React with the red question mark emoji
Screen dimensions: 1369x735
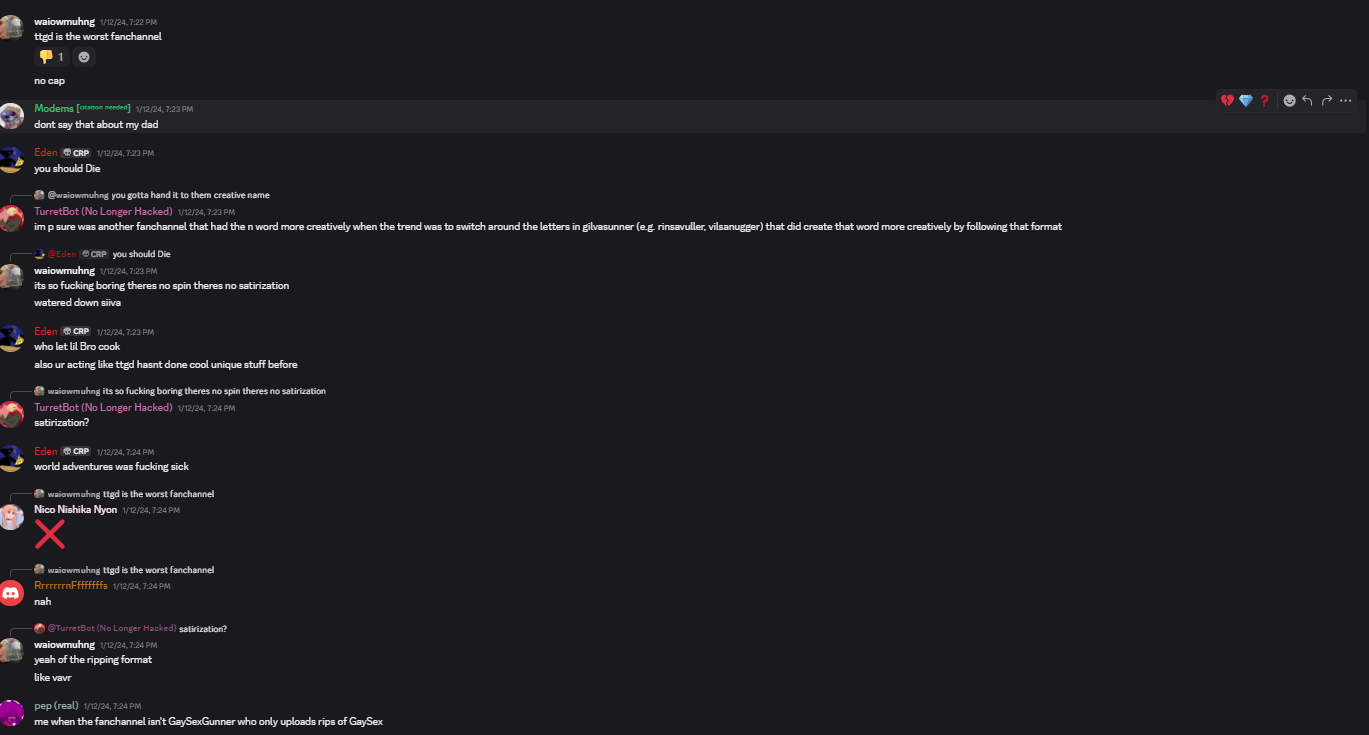tap(1264, 101)
